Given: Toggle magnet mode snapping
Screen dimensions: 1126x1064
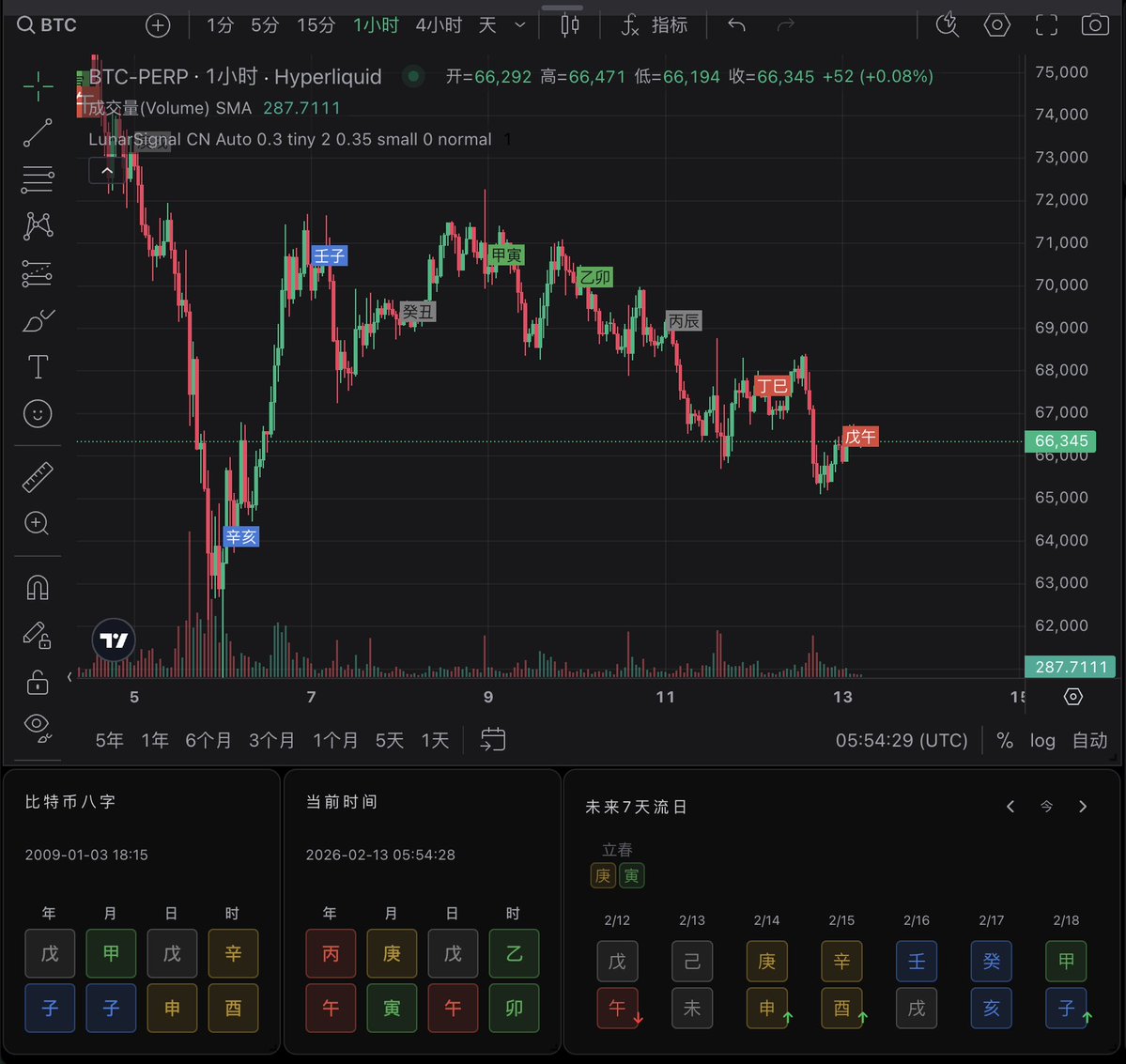Looking at the screenshot, I should click(38, 588).
